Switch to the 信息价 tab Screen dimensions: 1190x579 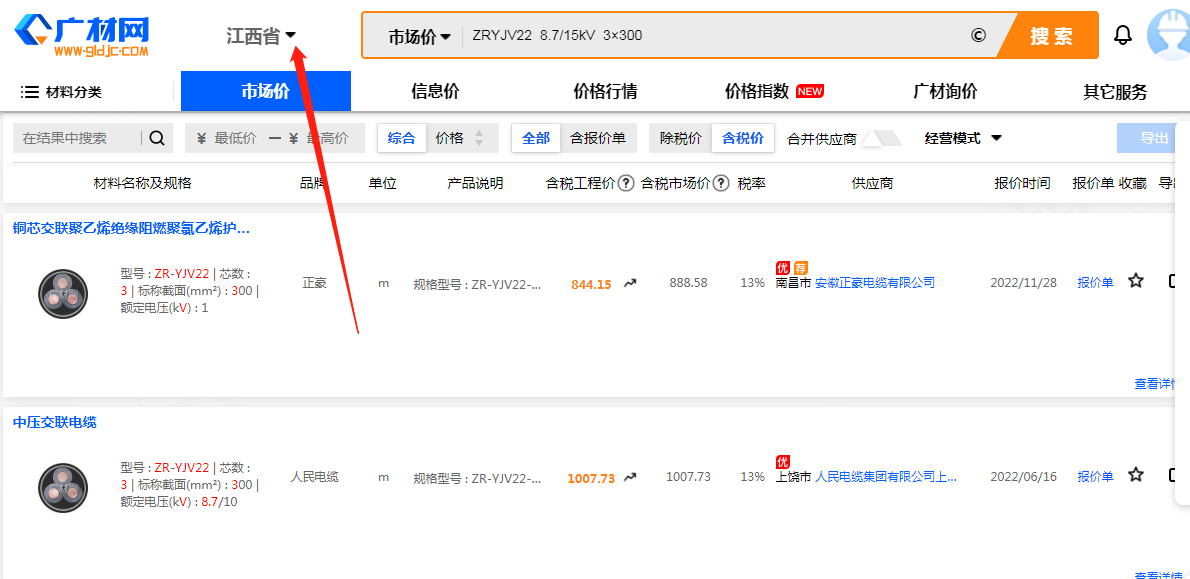(x=434, y=90)
